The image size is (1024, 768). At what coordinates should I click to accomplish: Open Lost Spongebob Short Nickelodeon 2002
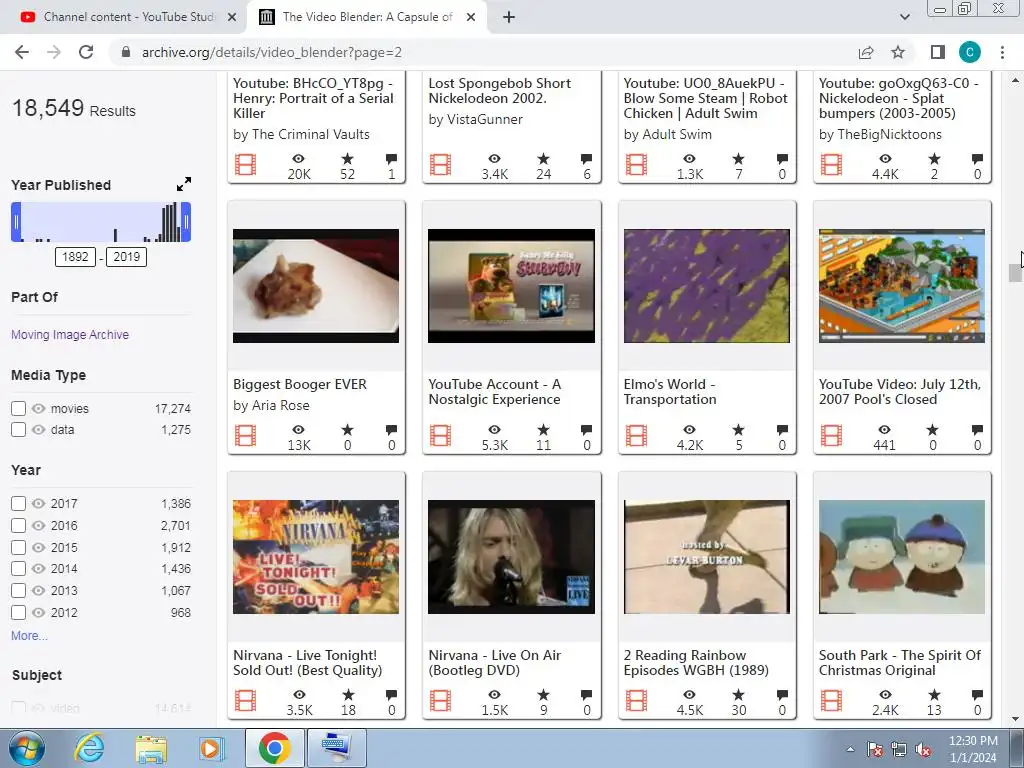(500, 91)
